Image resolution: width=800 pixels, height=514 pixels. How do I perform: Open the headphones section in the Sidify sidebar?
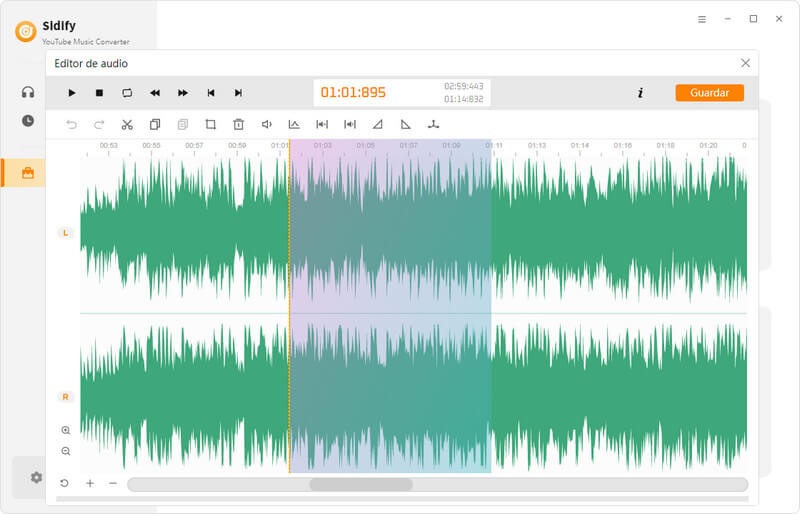point(28,92)
